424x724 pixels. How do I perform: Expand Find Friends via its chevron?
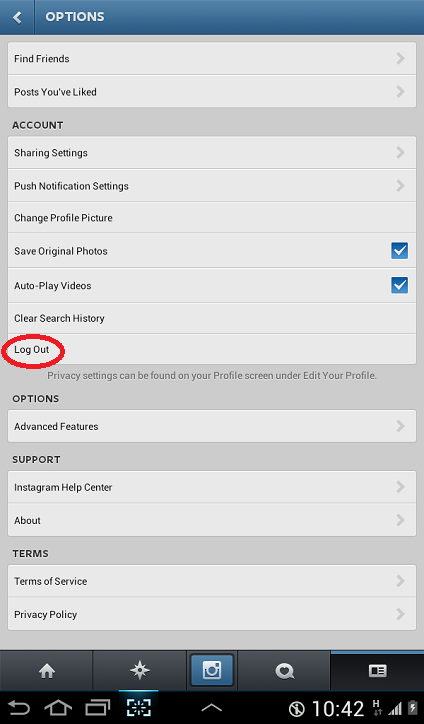coord(401,59)
